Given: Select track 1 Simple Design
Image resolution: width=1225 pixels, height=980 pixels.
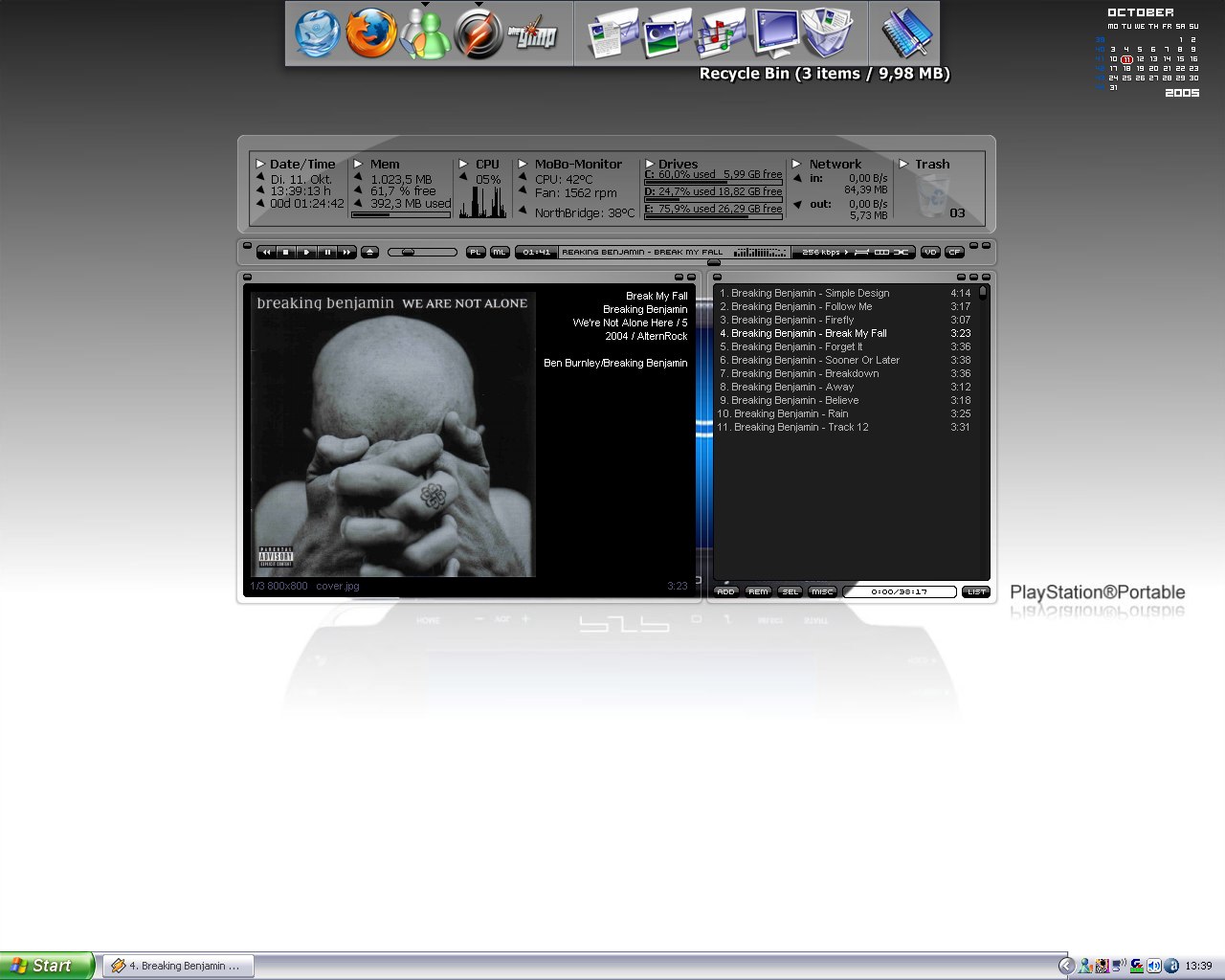Looking at the screenshot, I should pos(845,293).
